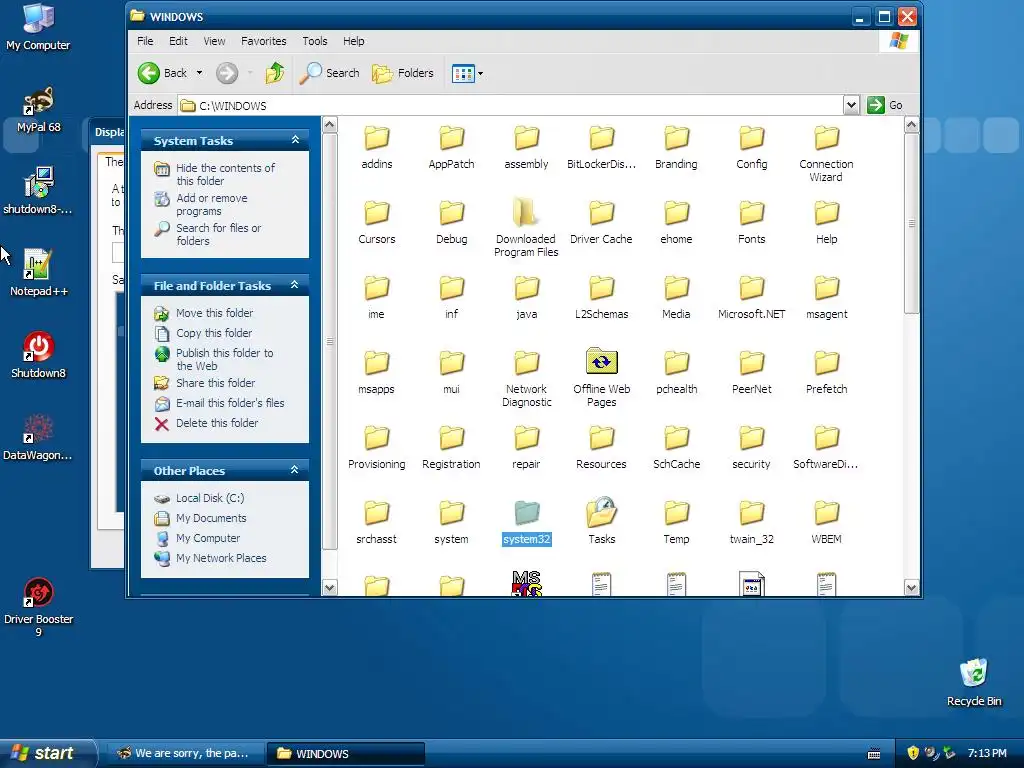
Task: Select the WBEM folder
Action: (826, 522)
